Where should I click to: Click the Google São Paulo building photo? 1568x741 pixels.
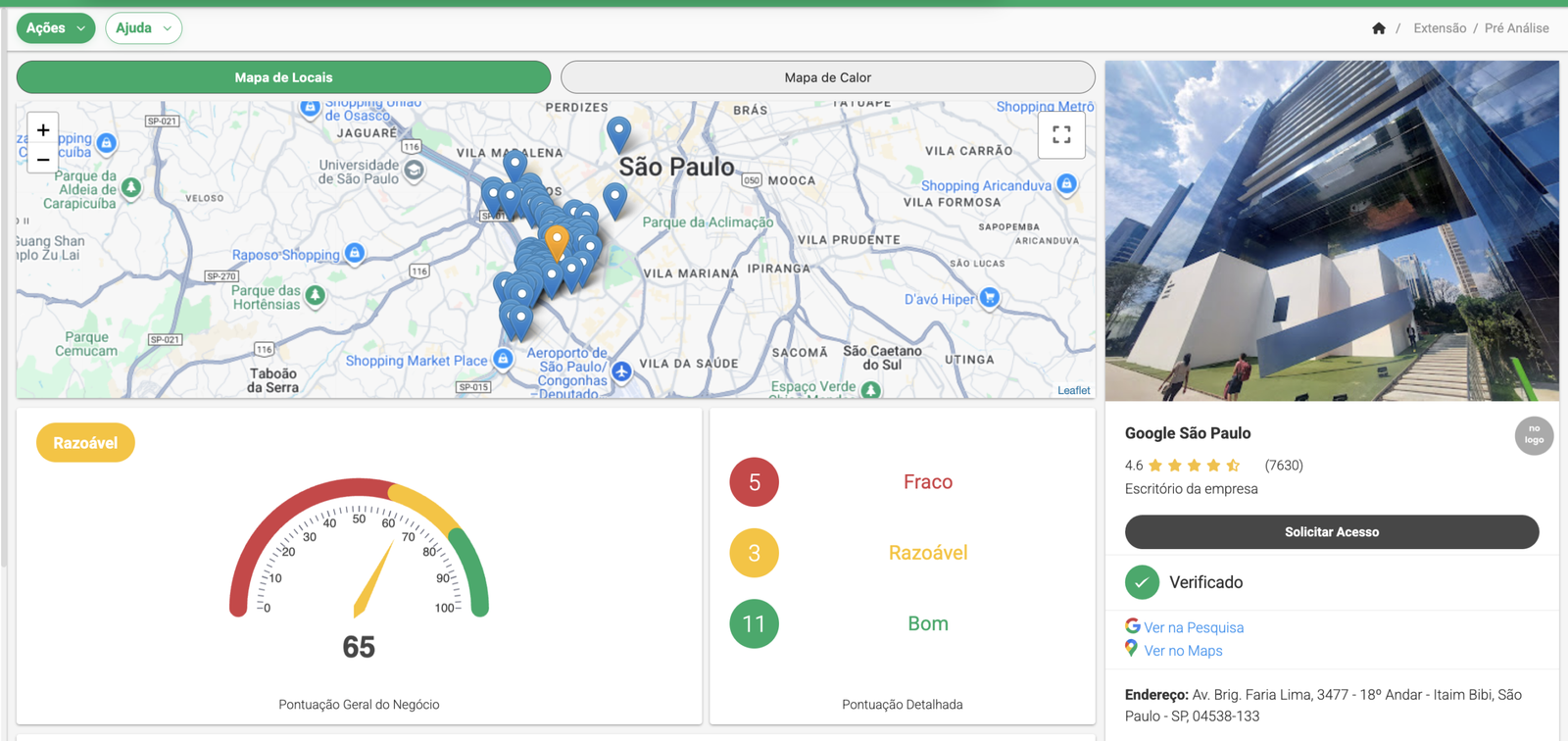pos(1332,230)
